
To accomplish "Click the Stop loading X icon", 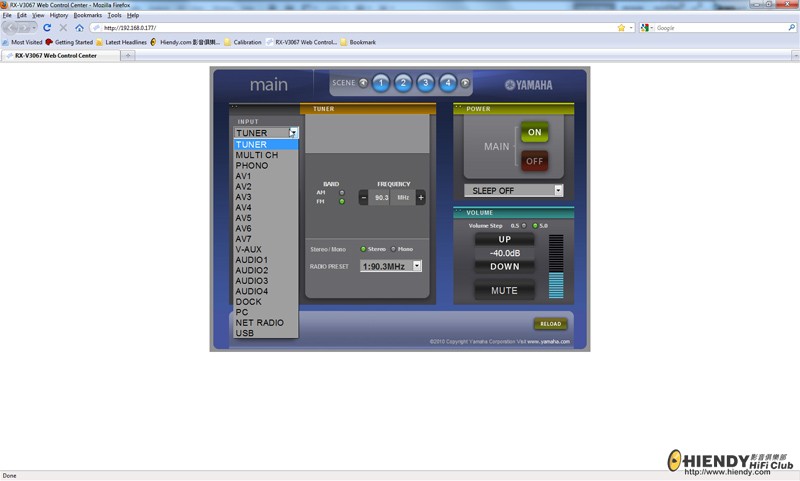I will click(63, 28).
